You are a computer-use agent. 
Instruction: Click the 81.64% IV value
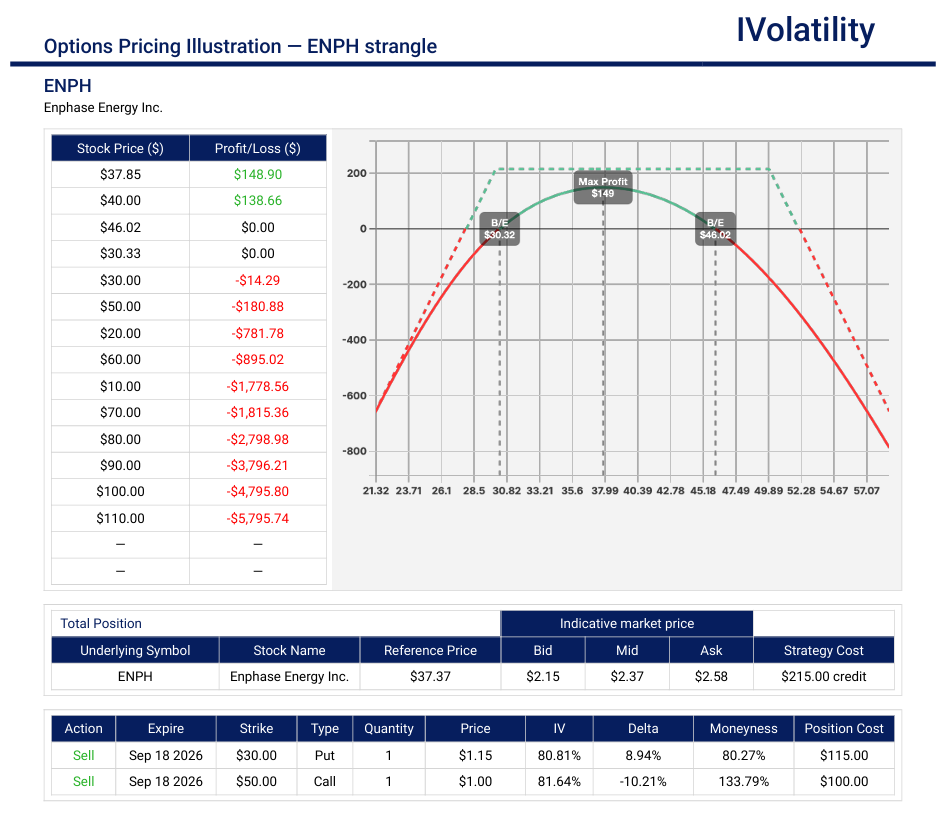(x=559, y=782)
